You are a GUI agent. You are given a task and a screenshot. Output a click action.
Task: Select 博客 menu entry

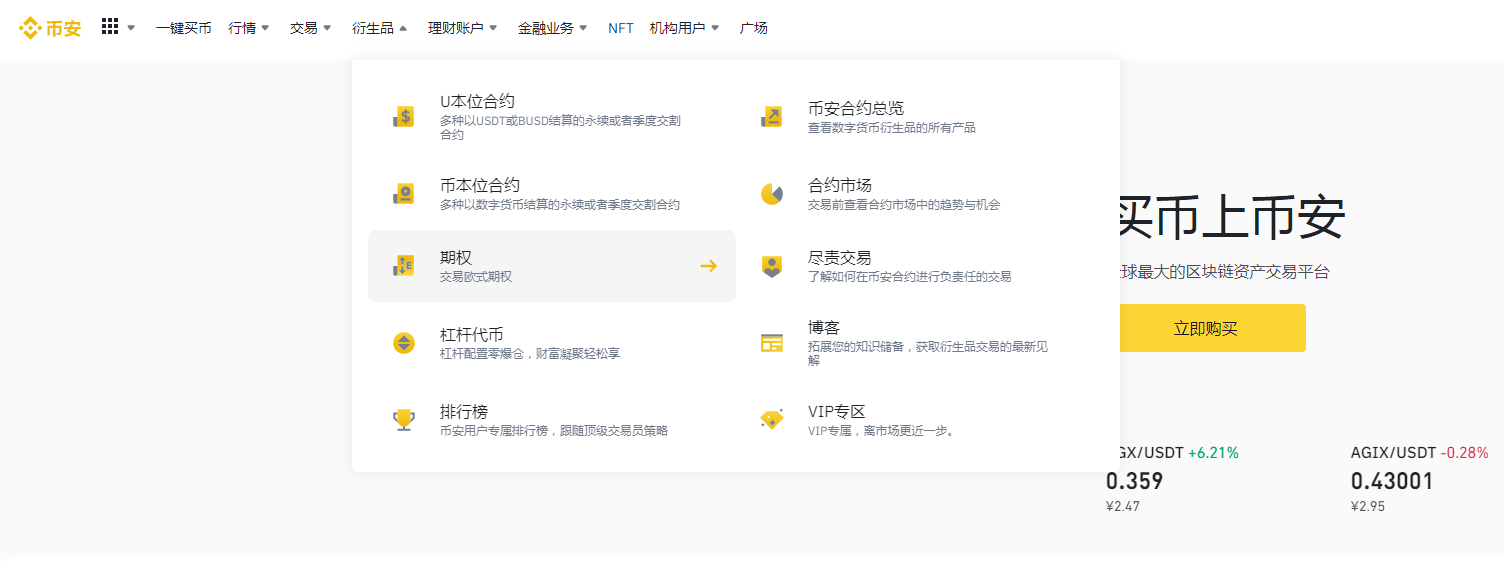click(920, 343)
